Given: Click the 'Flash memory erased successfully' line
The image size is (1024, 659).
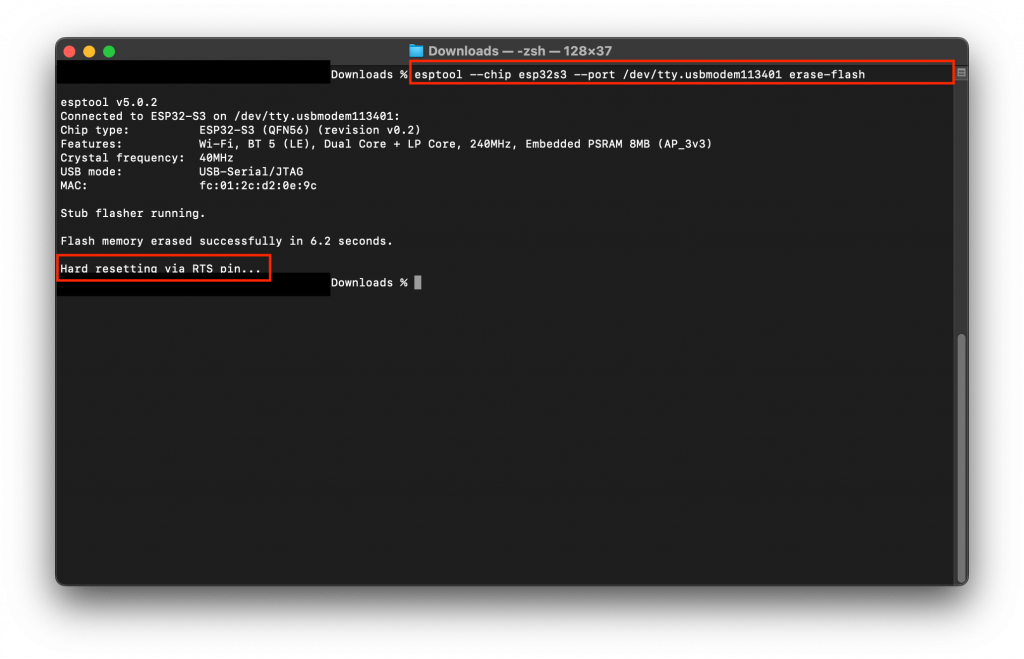Looking at the screenshot, I should [x=226, y=241].
